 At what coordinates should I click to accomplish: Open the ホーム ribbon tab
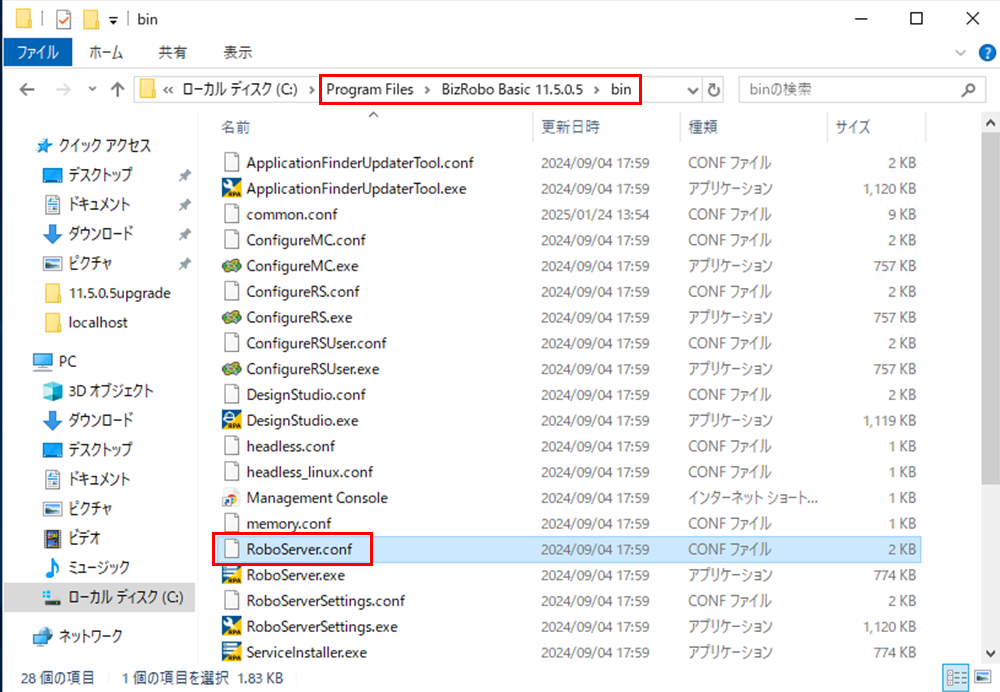click(106, 52)
